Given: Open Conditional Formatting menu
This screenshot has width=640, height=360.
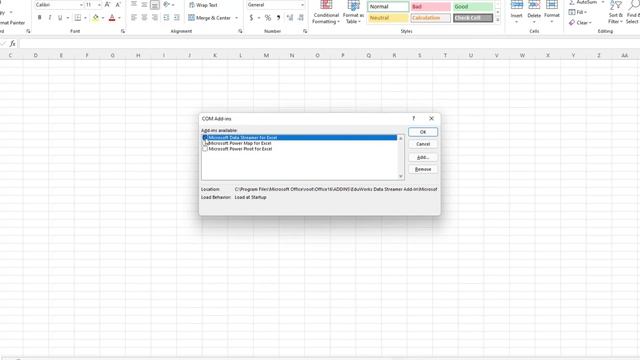Looking at the screenshot, I should pyautogui.click(x=326, y=12).
